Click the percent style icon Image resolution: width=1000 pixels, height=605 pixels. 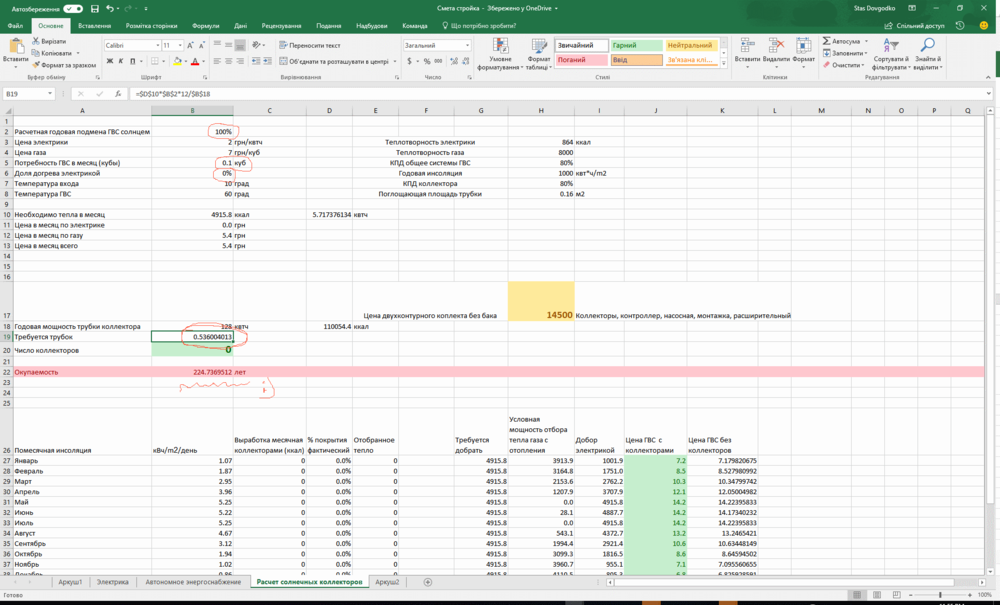(x=425, y=61)
